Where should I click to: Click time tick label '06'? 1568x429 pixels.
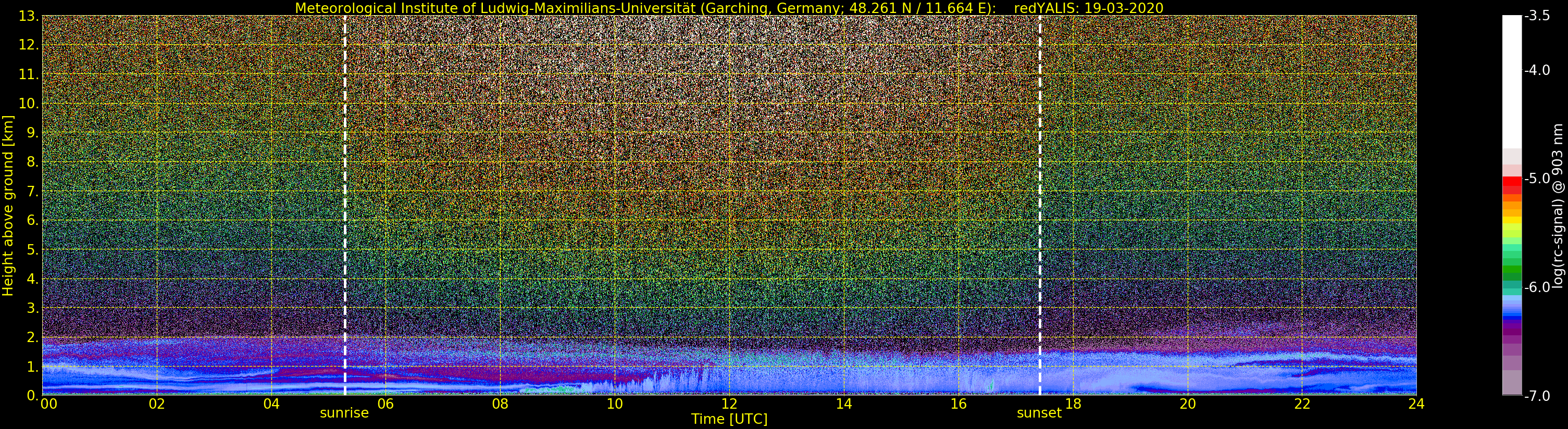(x=385, y=403)
